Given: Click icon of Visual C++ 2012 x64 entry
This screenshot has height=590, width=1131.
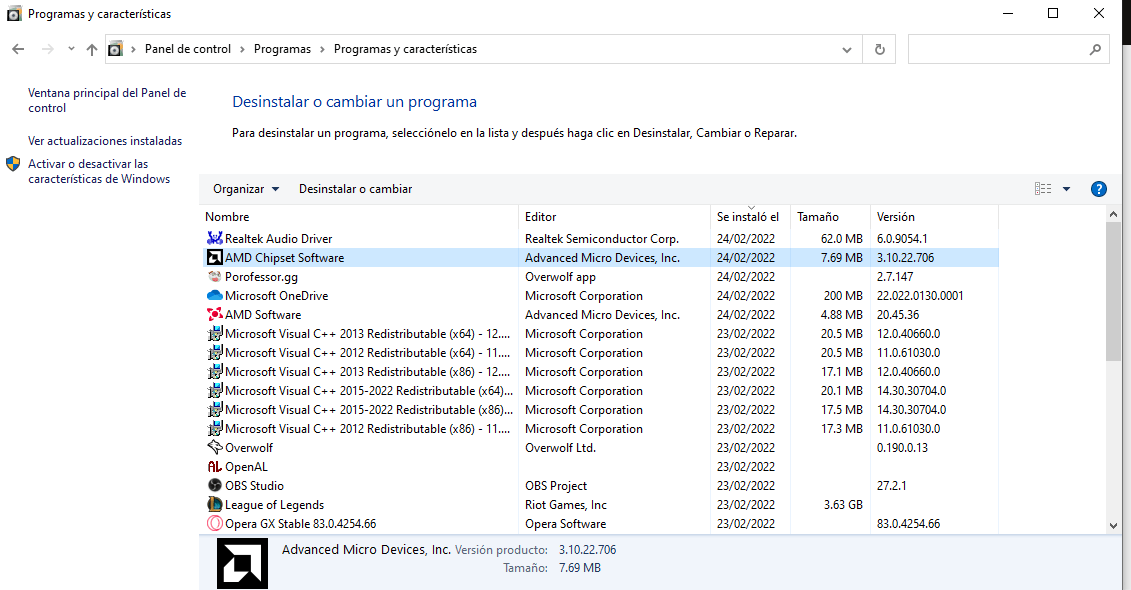Looking at the screenshot, I should [214, 352].
